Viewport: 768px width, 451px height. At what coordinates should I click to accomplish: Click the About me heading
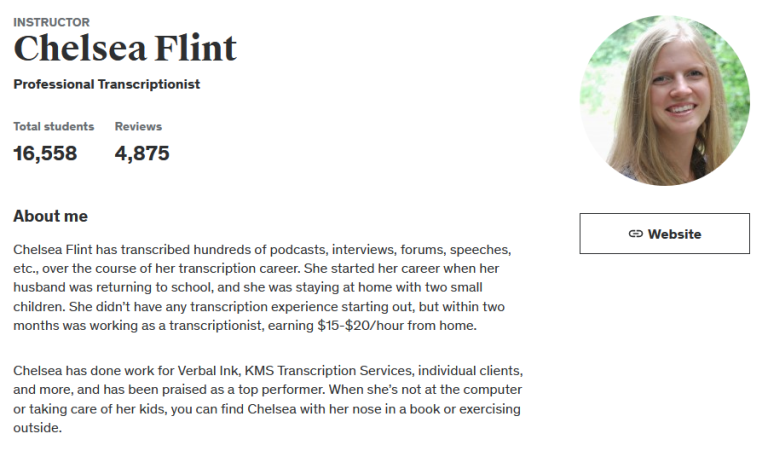[x=50, y=216]
